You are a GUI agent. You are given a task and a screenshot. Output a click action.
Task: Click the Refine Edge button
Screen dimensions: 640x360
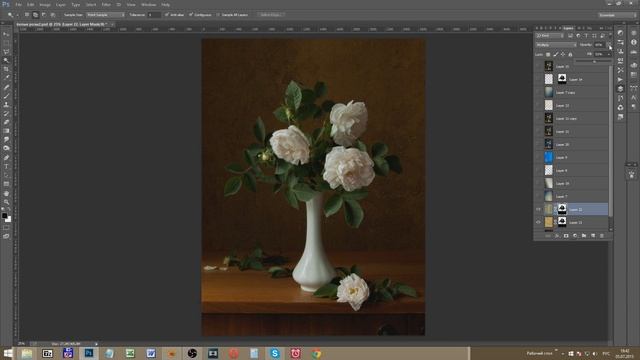point(271,15)
